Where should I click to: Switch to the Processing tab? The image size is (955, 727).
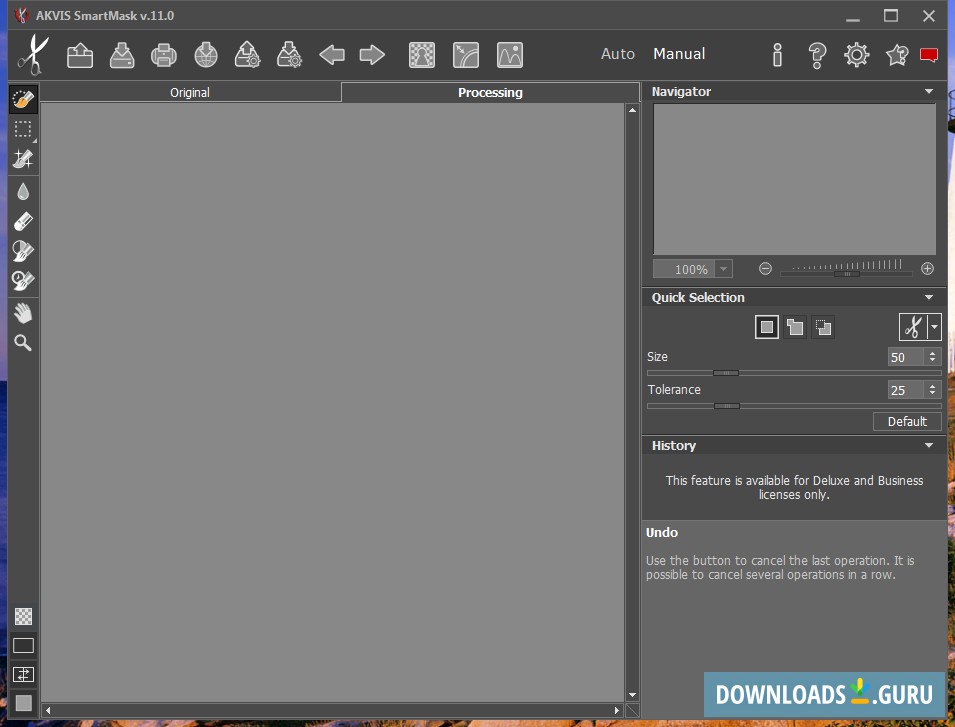coord(490,92)
